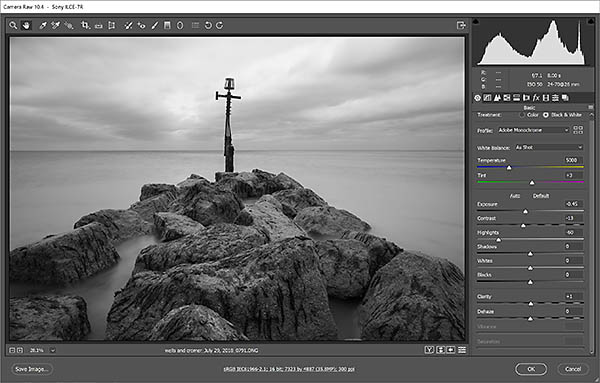Switch to the Black & White Mix tab
Image resolution: width=600 pixels, height=383 pixels.
click(507, 98)
